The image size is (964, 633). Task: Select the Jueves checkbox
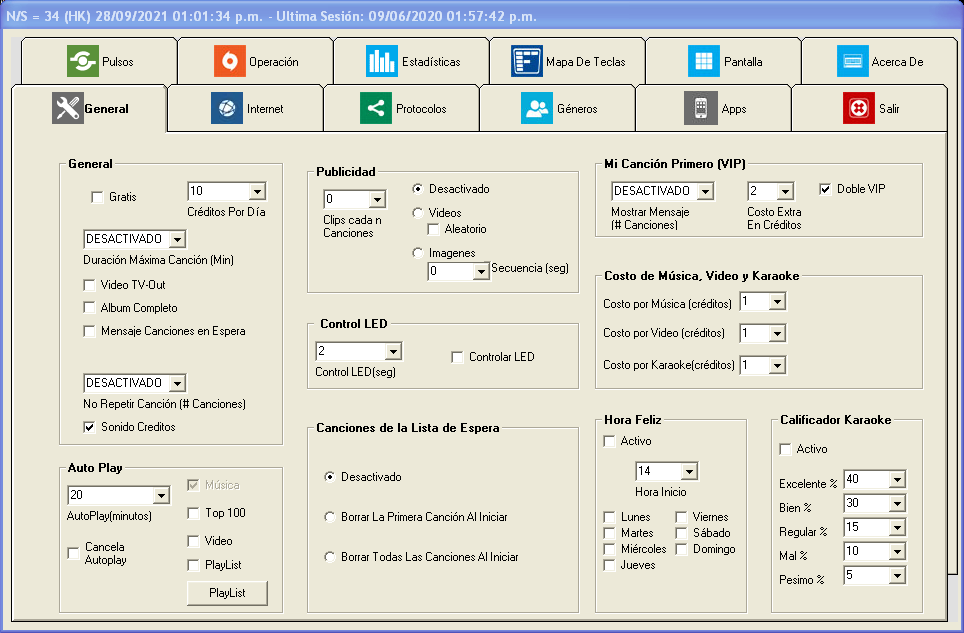pos(609,565)
